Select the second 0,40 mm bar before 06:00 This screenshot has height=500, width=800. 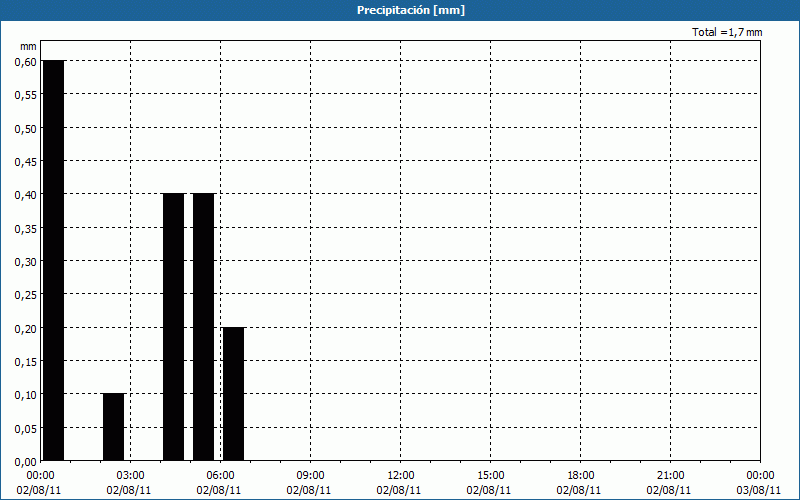tap(204, 327)
